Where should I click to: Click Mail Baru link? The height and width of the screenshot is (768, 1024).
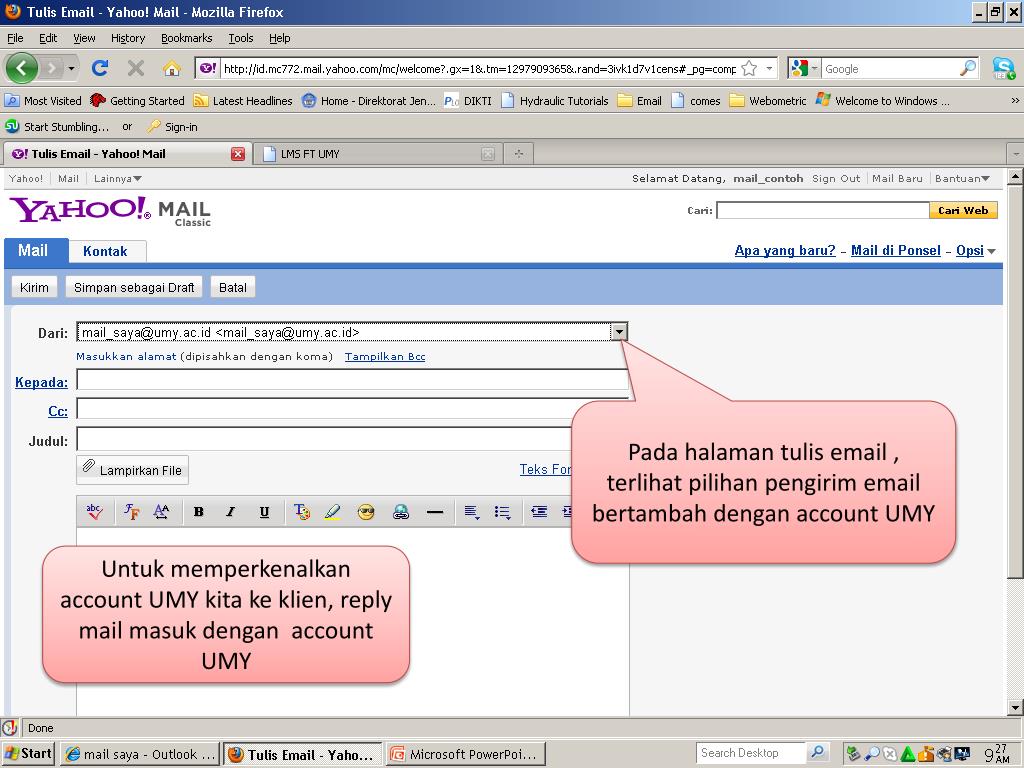coord(897,178)
